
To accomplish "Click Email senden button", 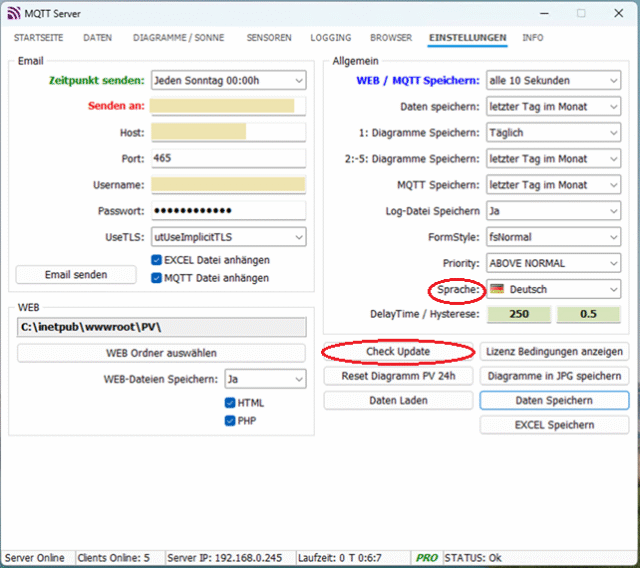I will coord(76,275).
